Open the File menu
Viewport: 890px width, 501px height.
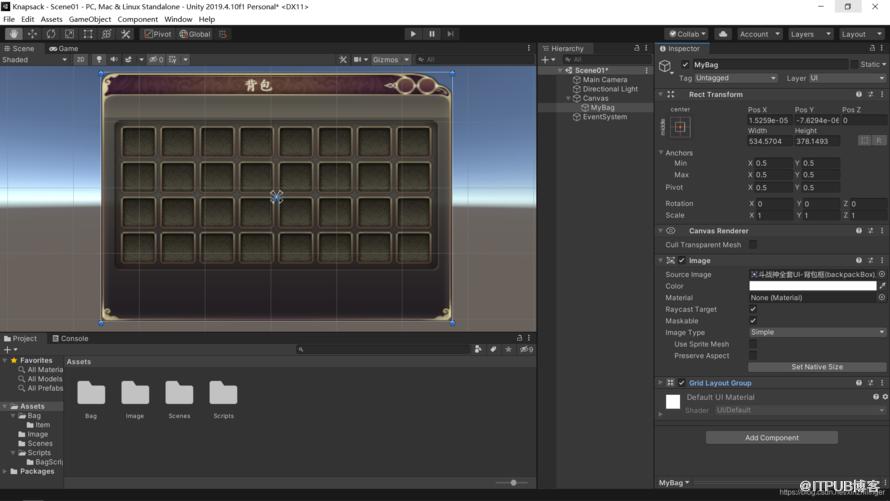[9, 19]
